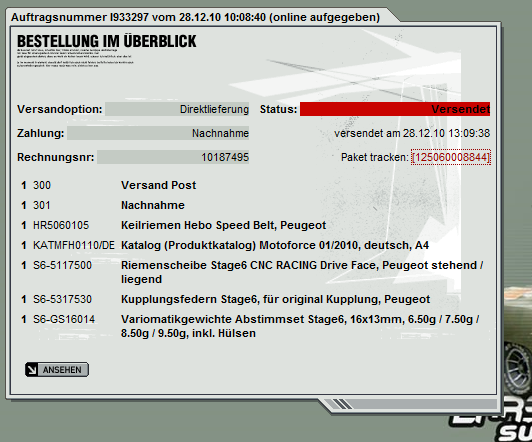
Task: Click the Auftragsnummer I933297 title tab
Action: coord(195,17)
